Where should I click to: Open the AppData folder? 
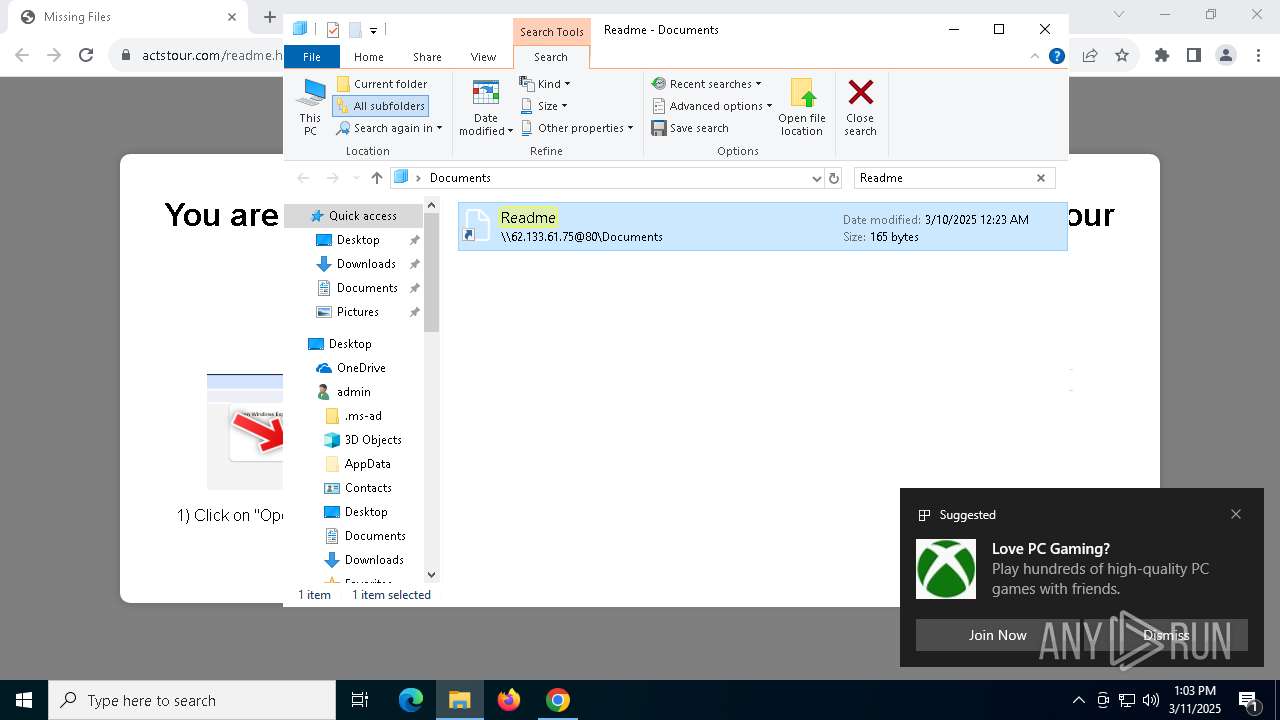[x=367, y=464]
